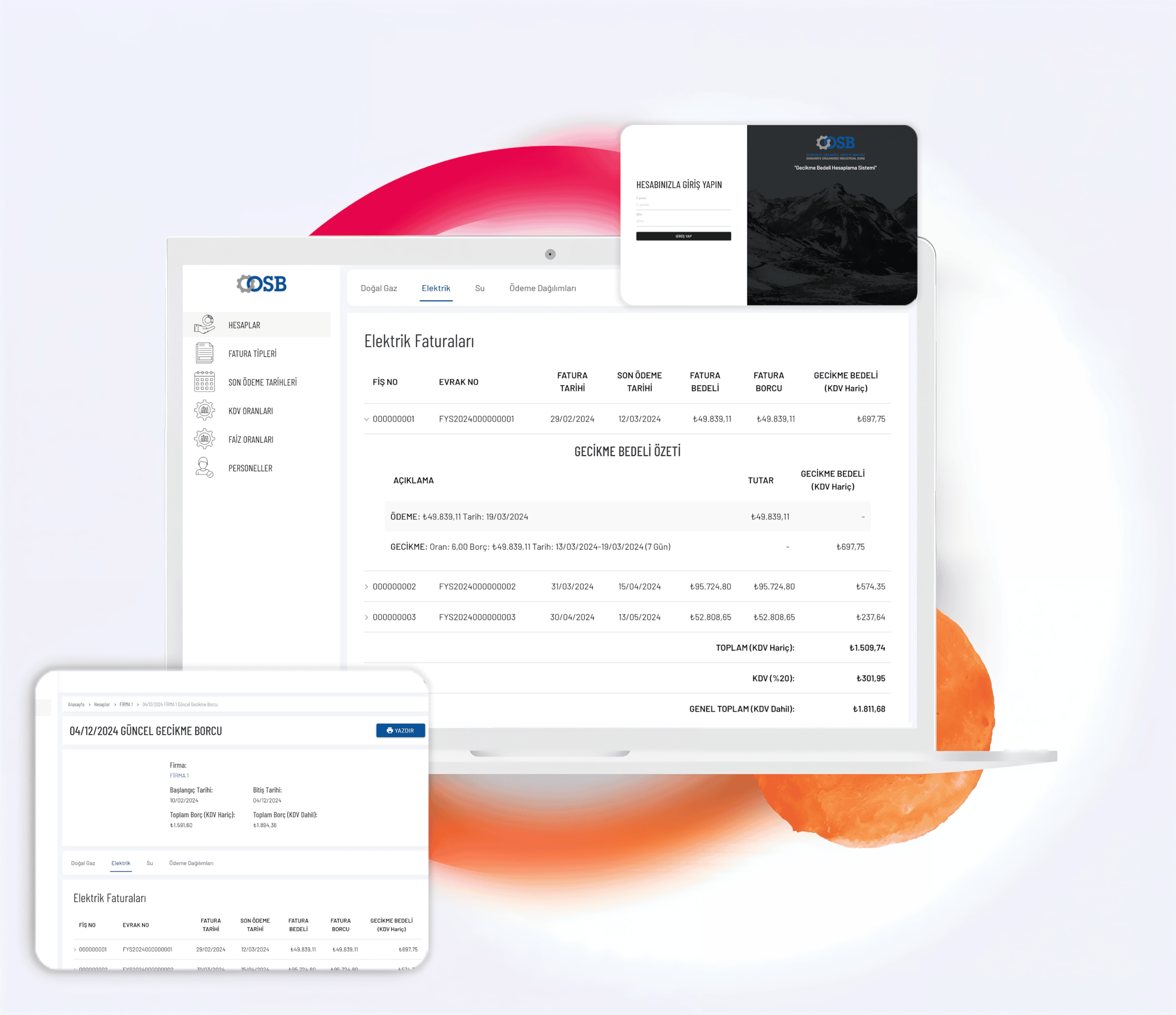Open the large Ödeme Dağılımları tab
The height and width of the screenshot is (1015, 1176).
[542, 288]
